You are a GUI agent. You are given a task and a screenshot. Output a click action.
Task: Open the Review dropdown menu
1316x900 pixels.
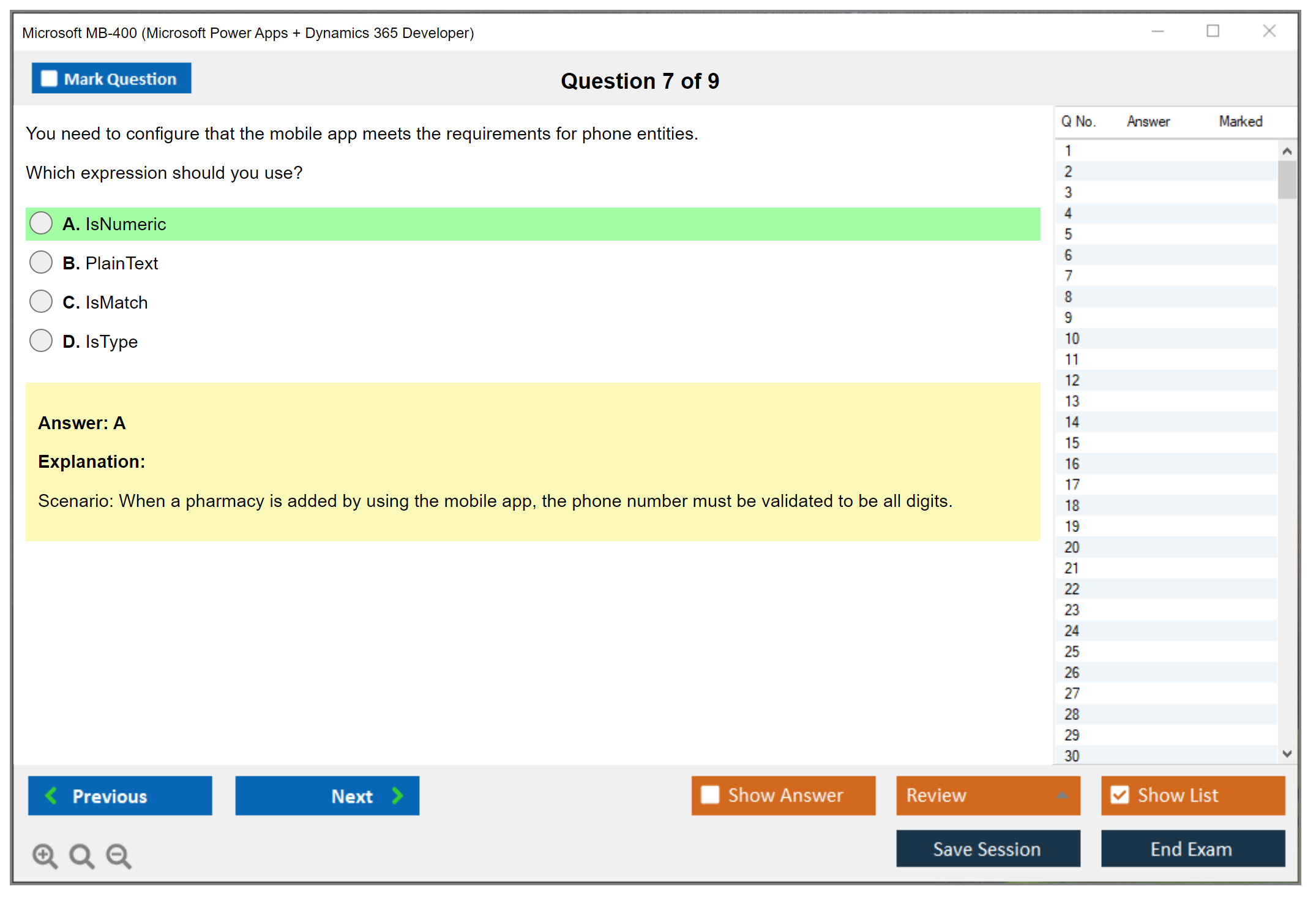[1062, 795]
